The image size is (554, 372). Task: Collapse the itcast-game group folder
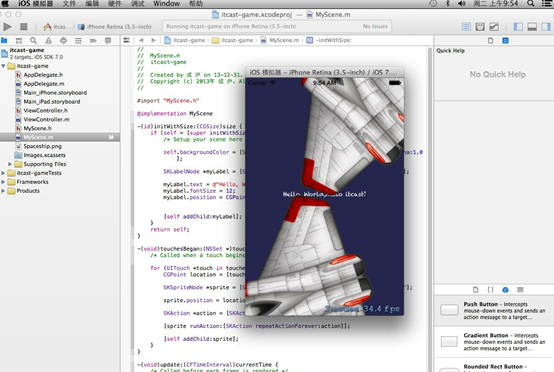coord(4,66)
